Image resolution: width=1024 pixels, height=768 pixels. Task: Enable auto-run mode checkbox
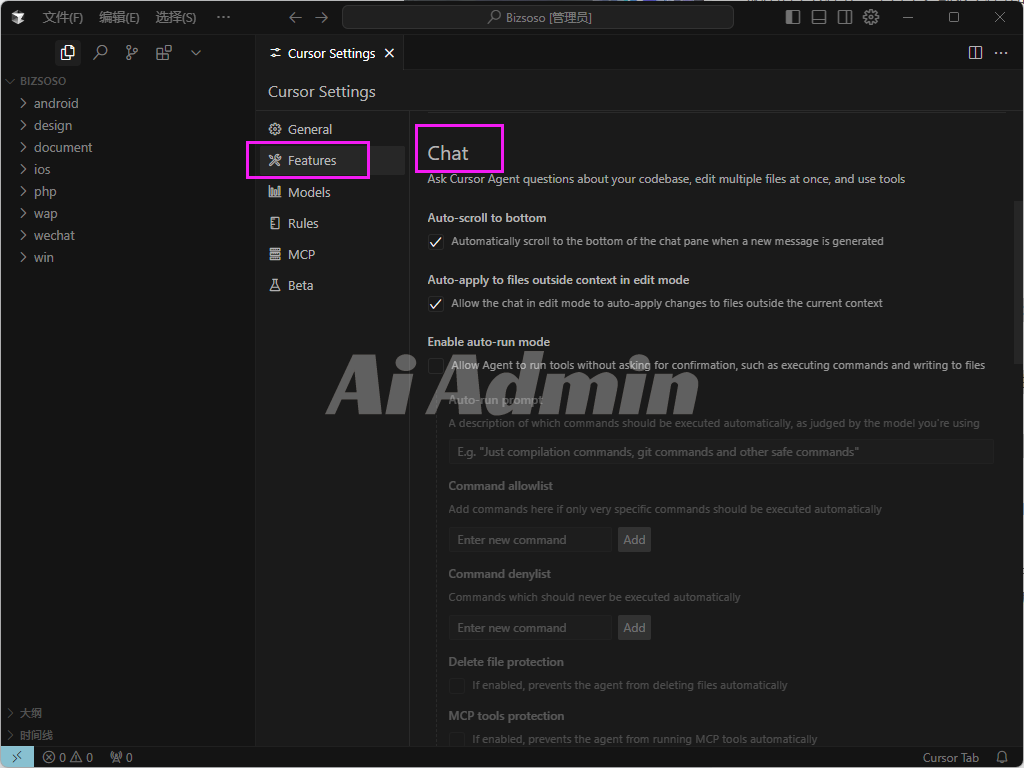point(436,366)
